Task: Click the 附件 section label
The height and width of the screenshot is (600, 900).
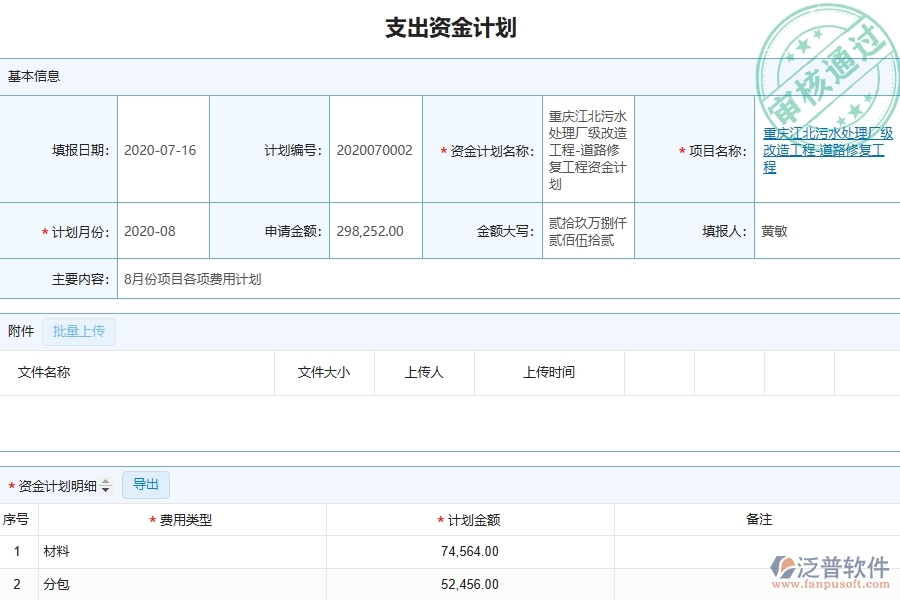Action: coord(19,331)
